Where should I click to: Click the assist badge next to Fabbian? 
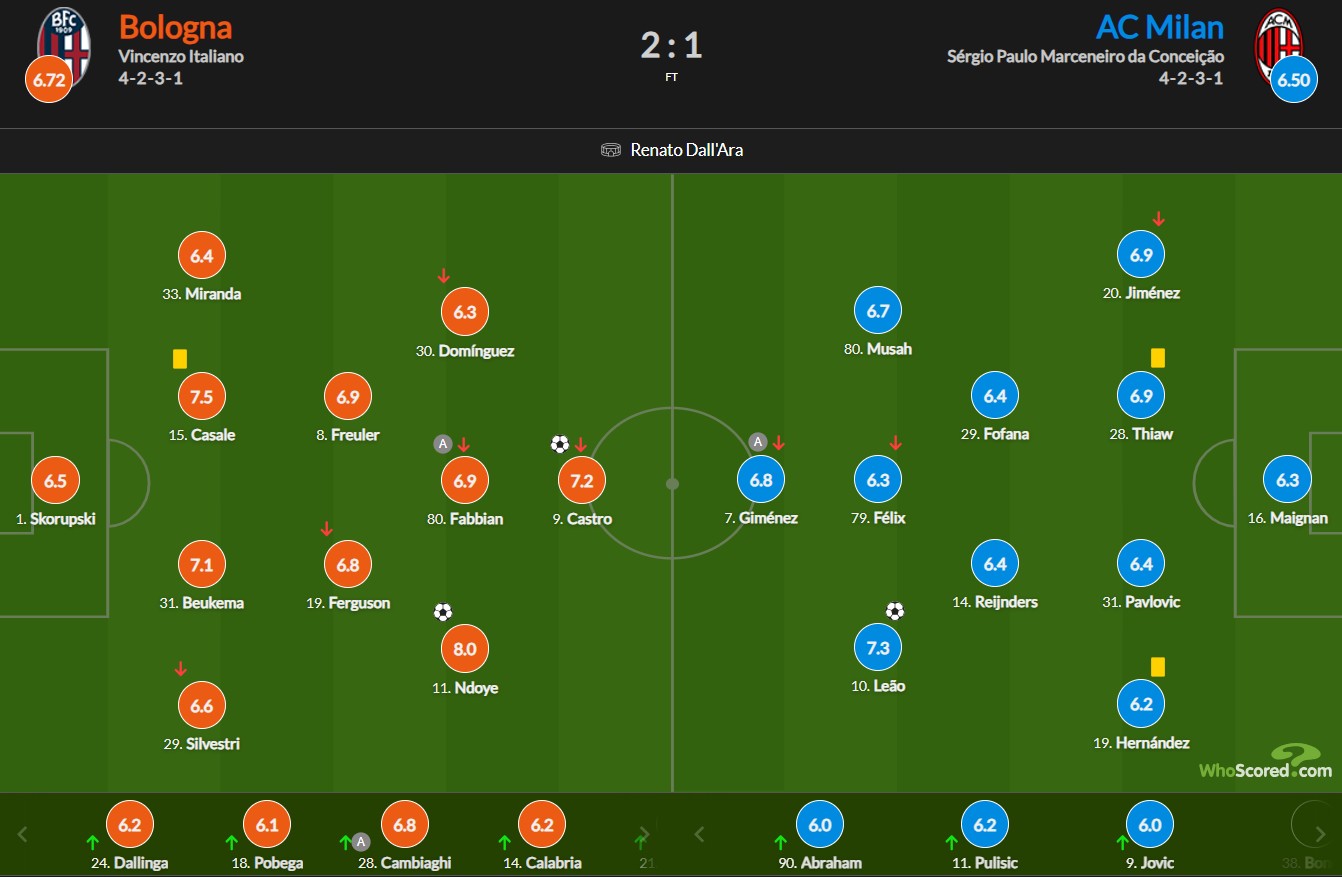[x=443, y=444]
